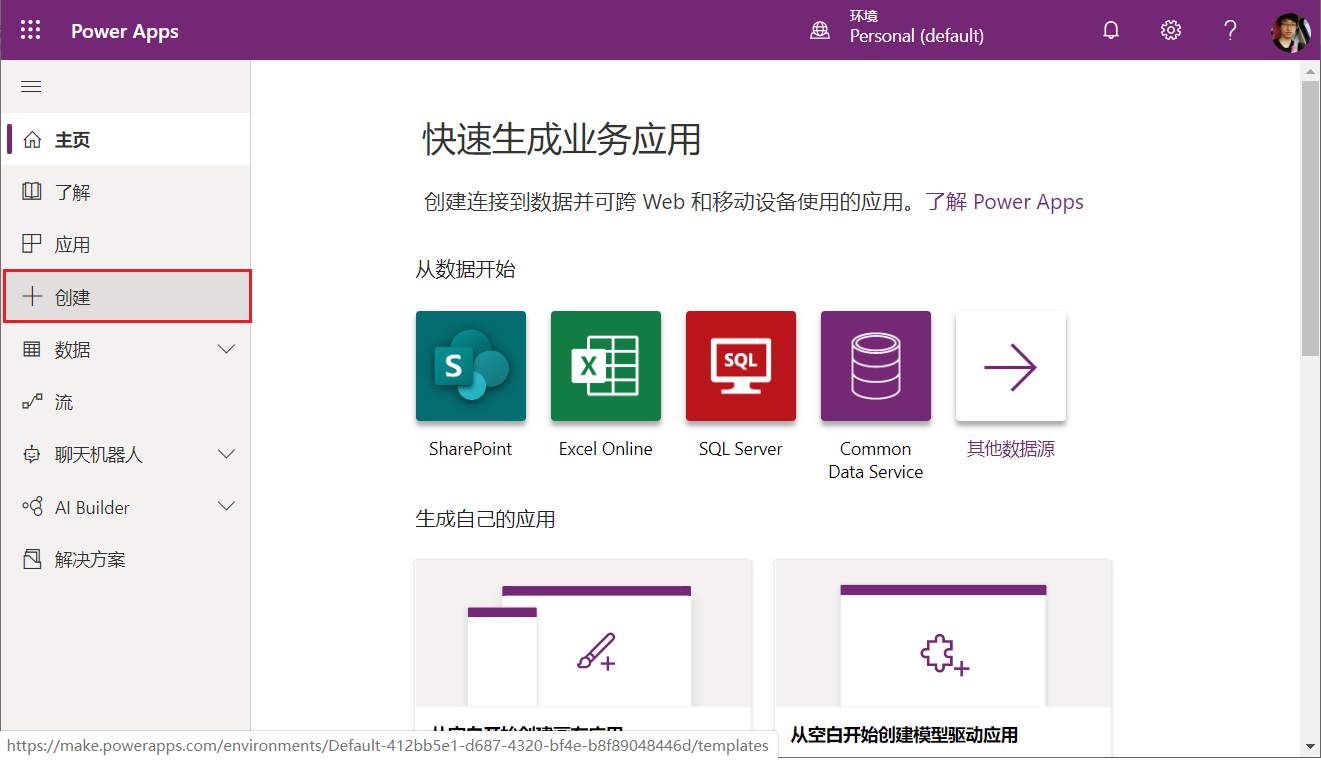Image resolution: width=1321 pixels, height=760 pixels.
Task: Open 应用 in the sidebar
Action: [x=125, y=244]
